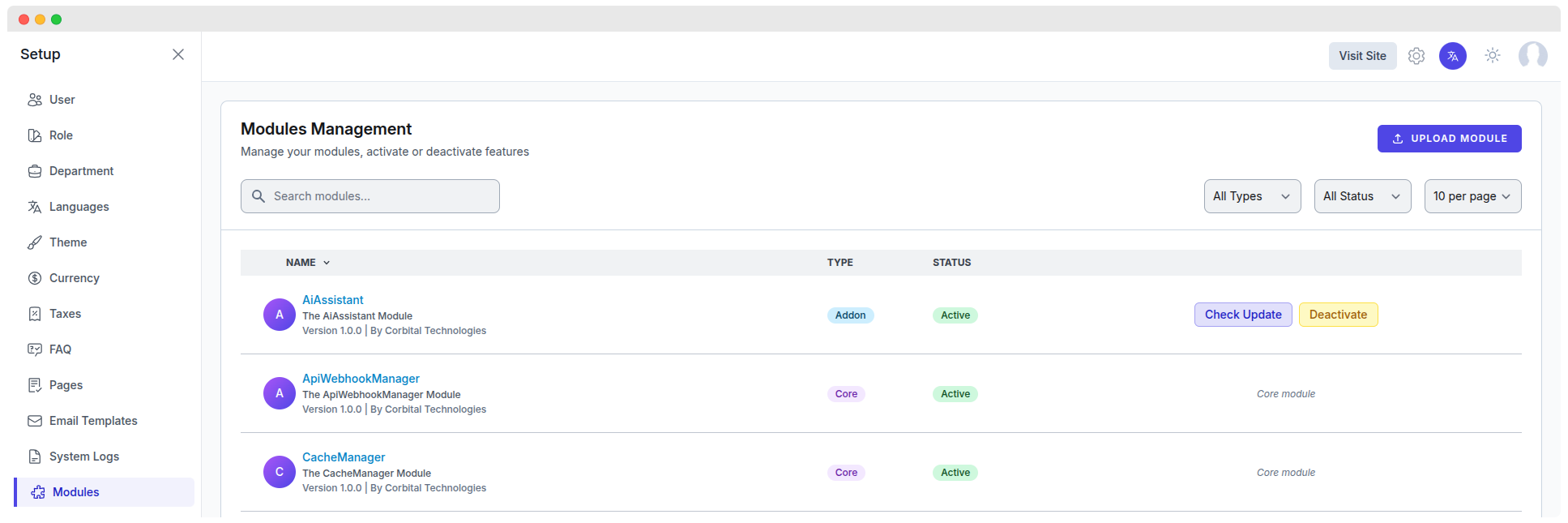Click the settings gear icon in header

point(1416,56)
